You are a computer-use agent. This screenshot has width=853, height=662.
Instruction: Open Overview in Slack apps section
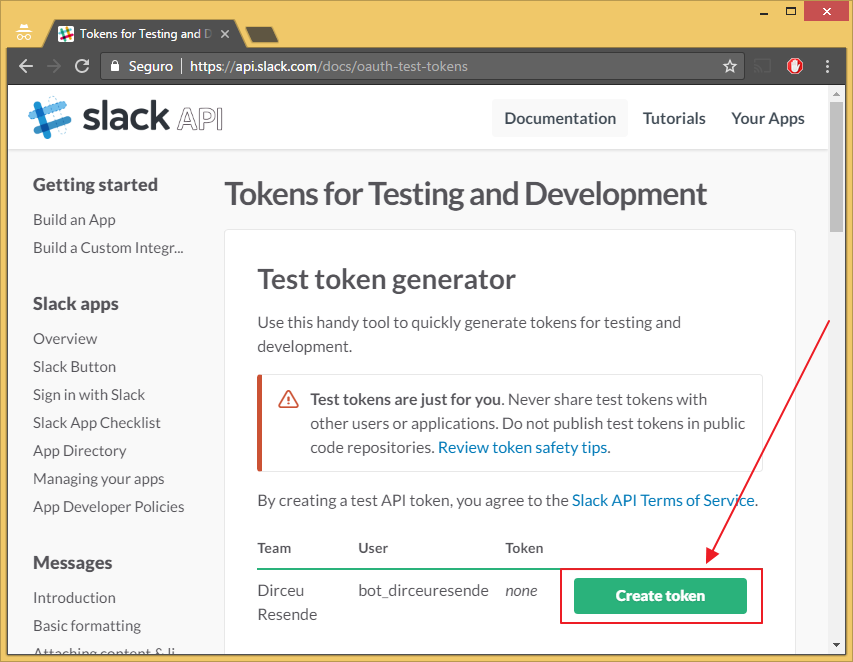point(65,339)
